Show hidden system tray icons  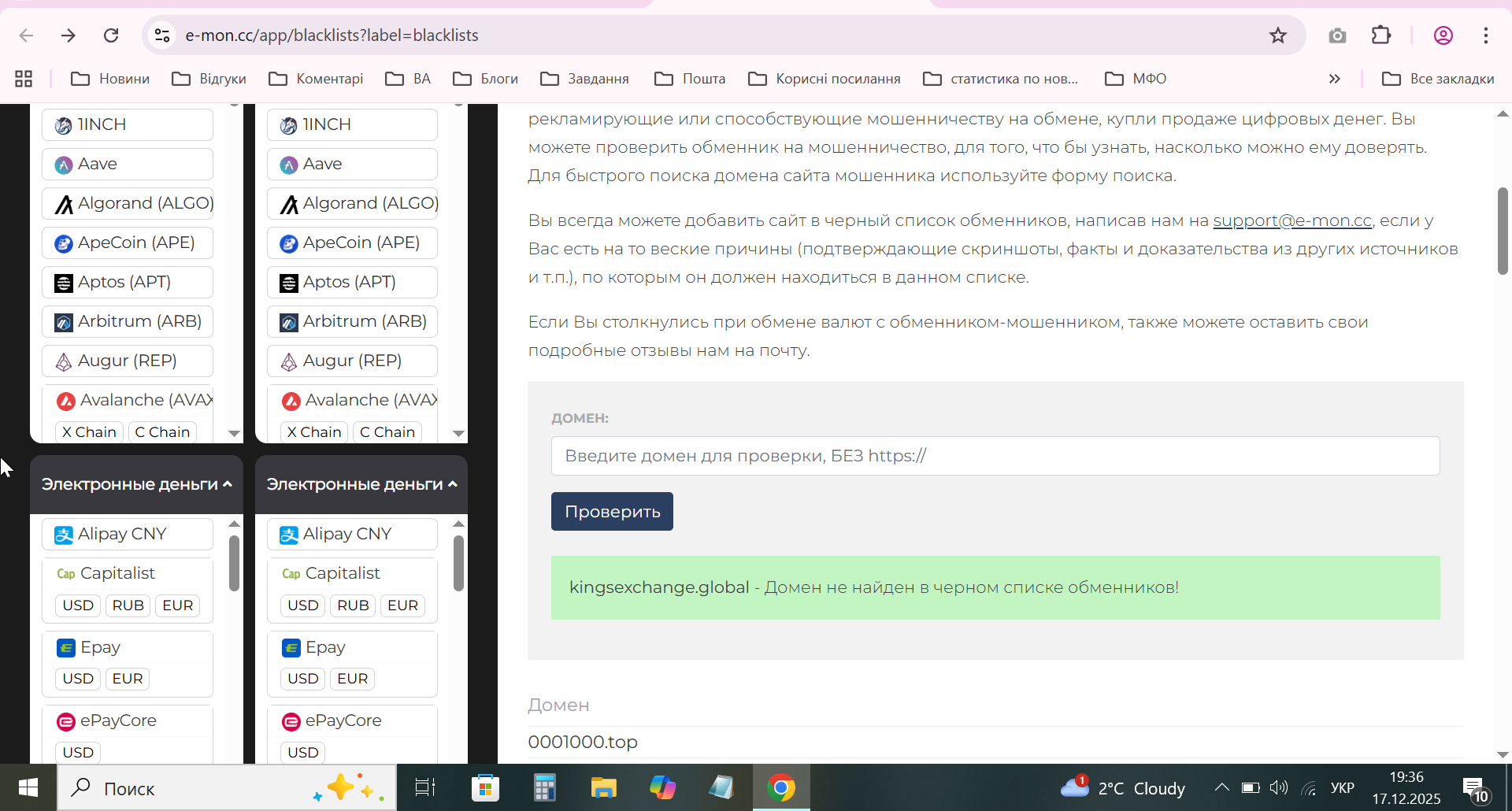pos(1221,788)
